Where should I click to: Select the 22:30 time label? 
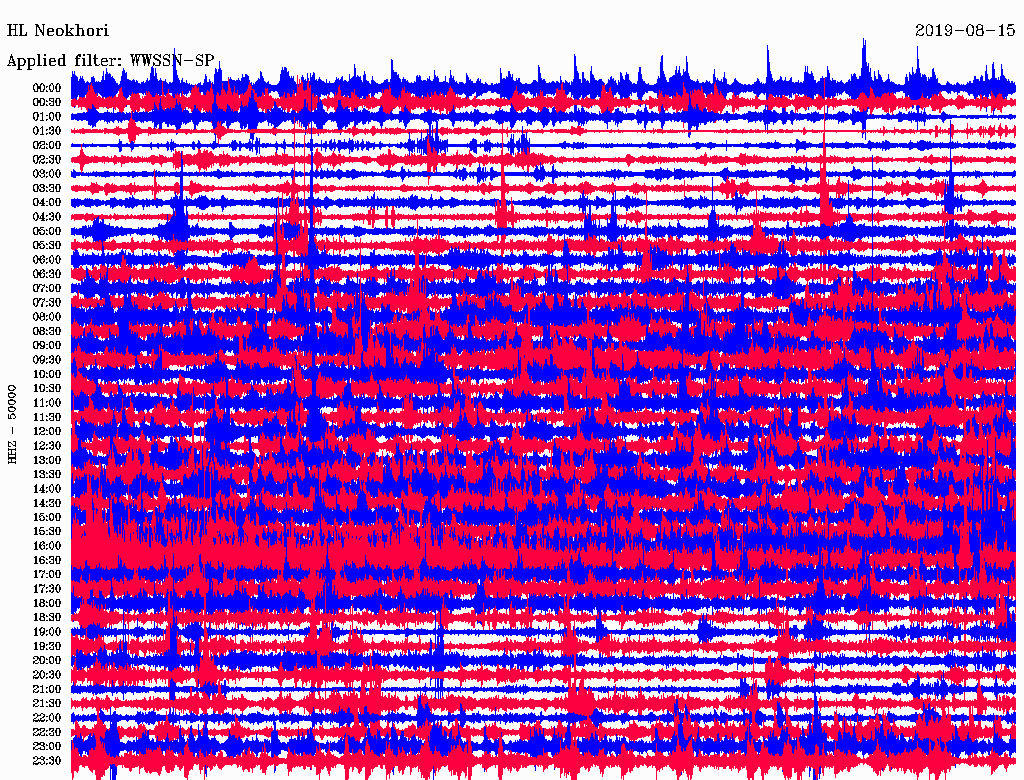point(47,732)
